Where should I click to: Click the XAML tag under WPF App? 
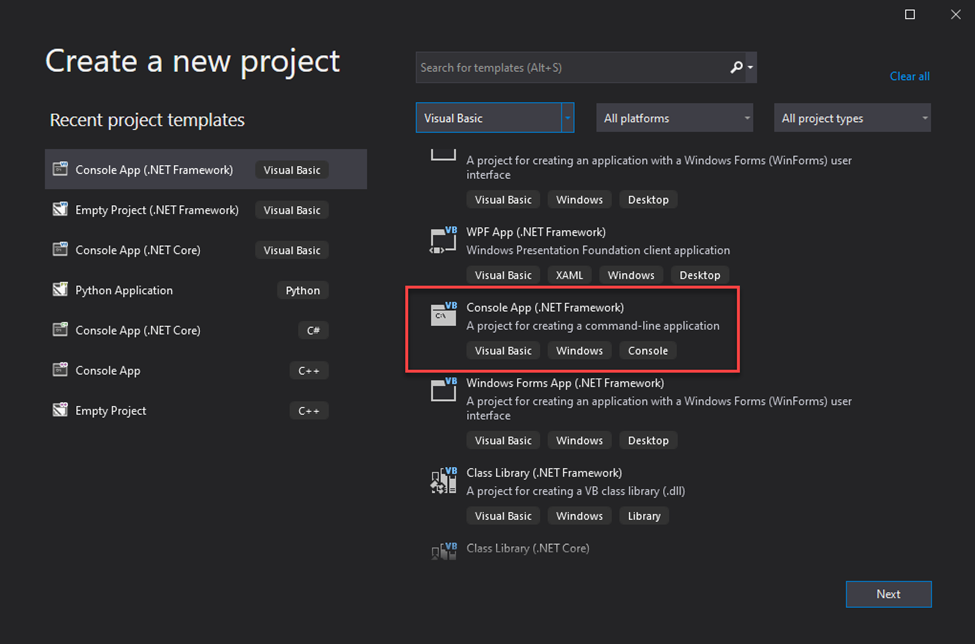[x=569, y=275]
